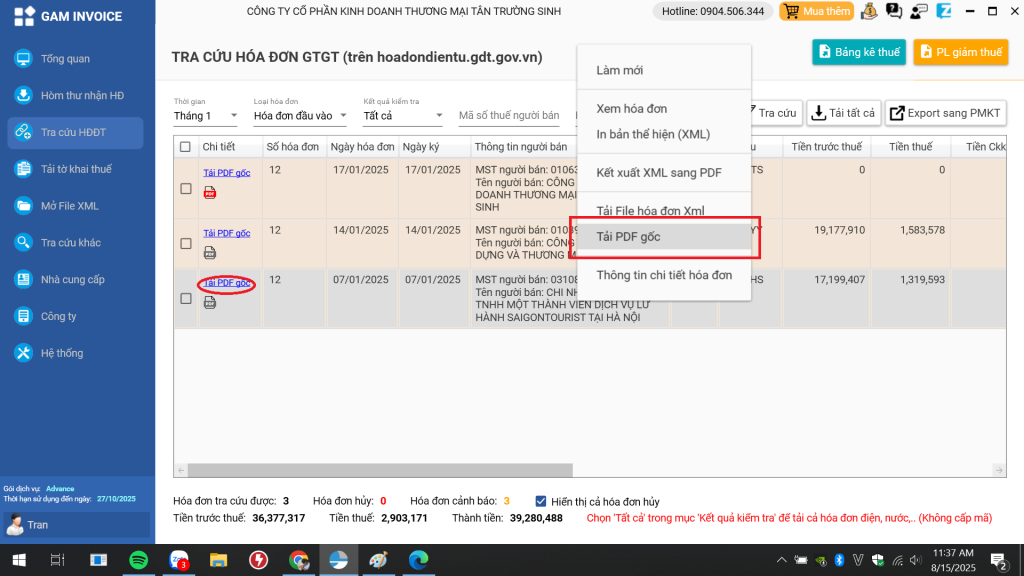Tick the select-all checkbox in table header

[x=185, y=147]
